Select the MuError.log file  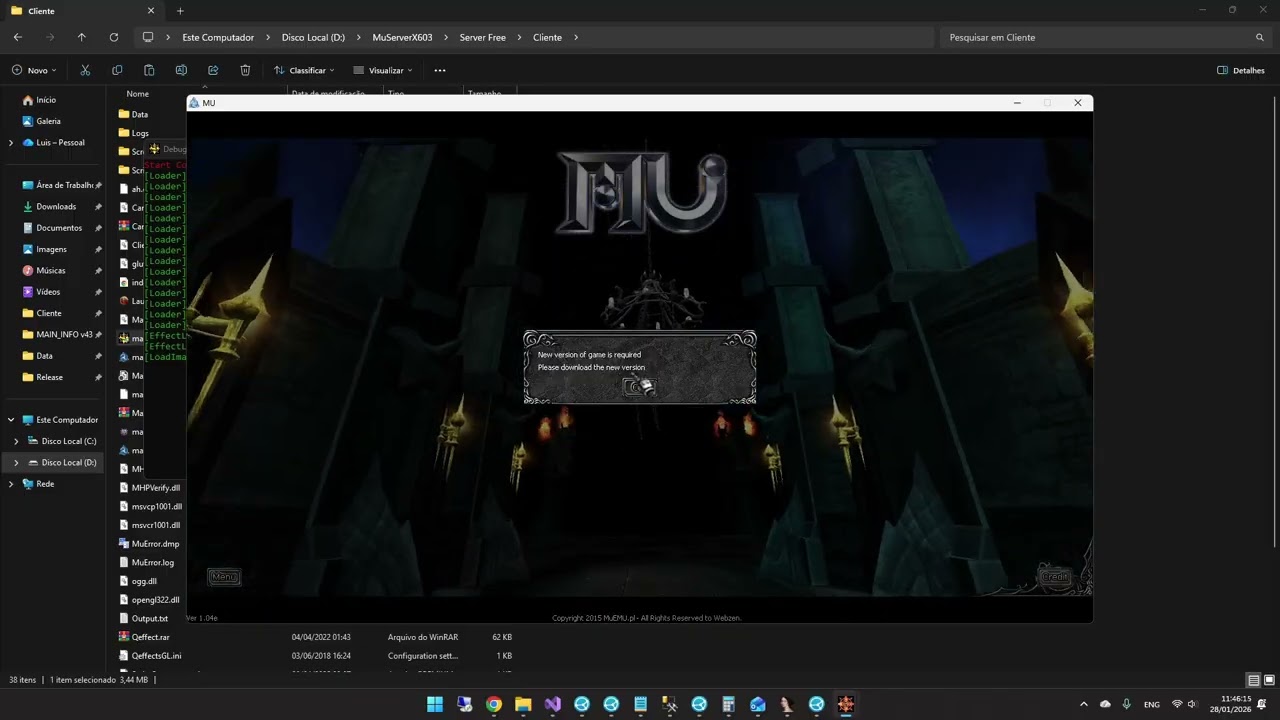coord(153,563)
